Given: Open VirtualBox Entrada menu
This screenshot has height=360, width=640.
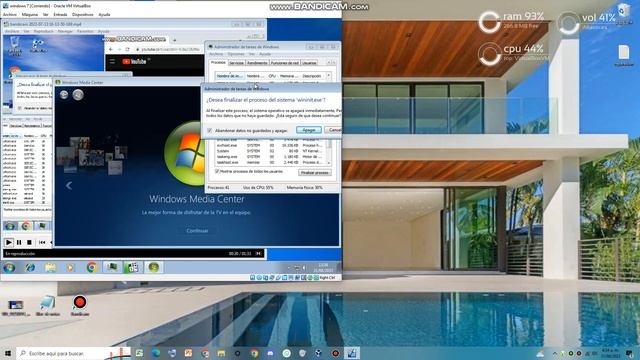Looking at the screenshot, I should click(x=60, y=14).
